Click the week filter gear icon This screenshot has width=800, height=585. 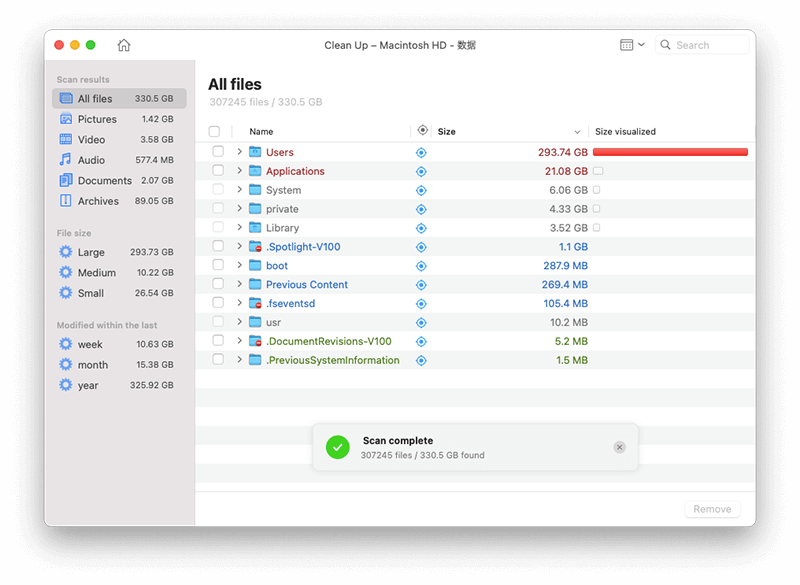coord(66,344)
